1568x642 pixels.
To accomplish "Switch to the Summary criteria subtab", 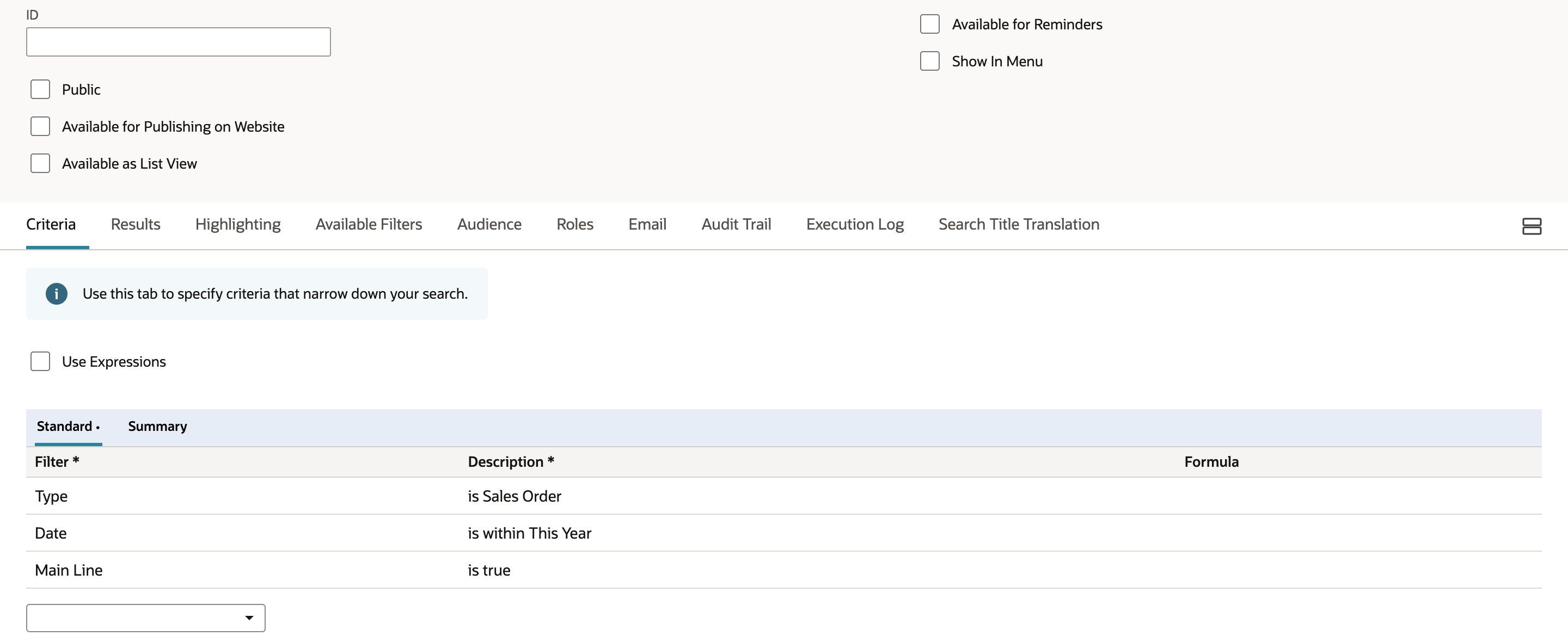I will pos(157,427).
